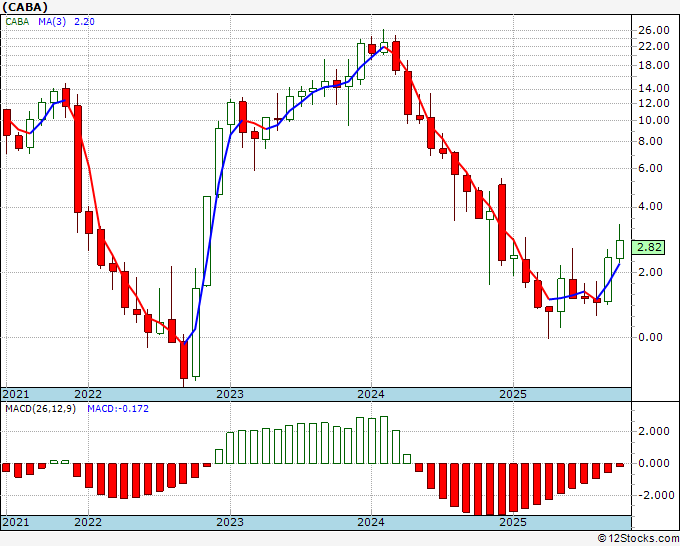Screen dimensions: 680x546
Task: Click the 12.00 price axis label
Action: pyautogui.click(x=654, y=103)
